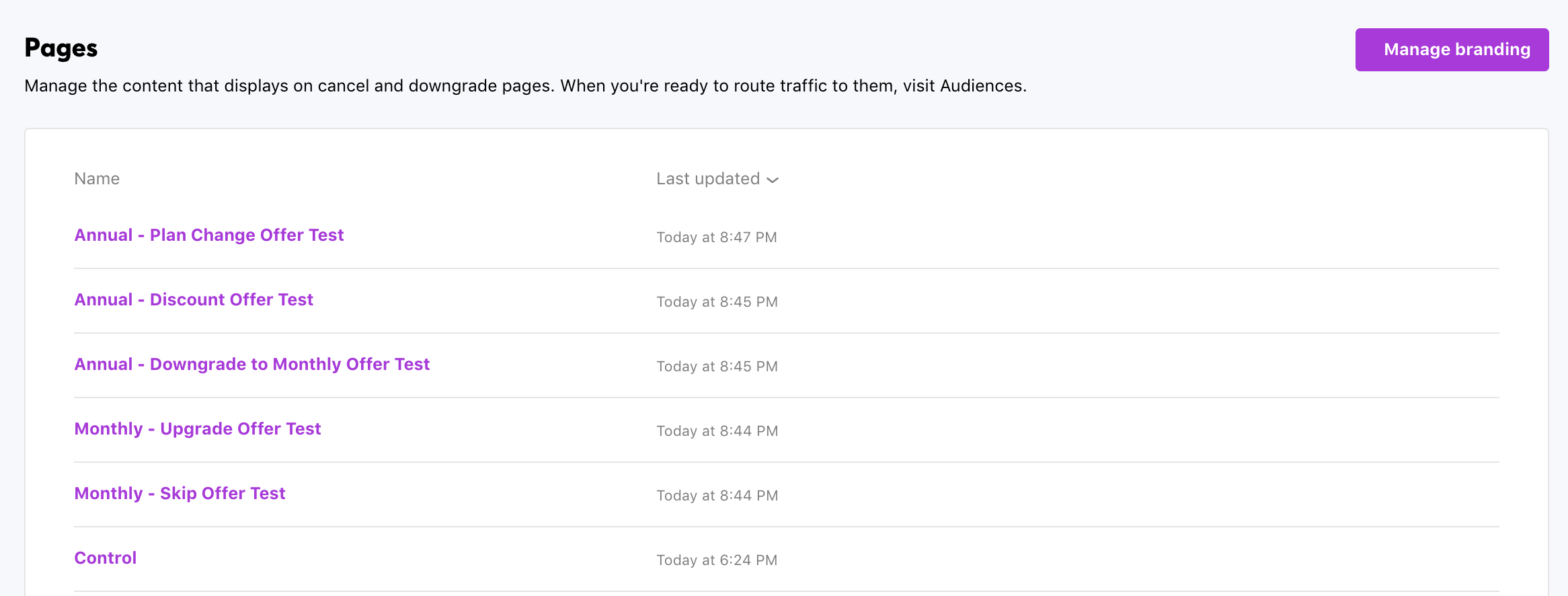
Task: Click the timestamp in the Skip Offer row
Action: click(x=717, y=496)
